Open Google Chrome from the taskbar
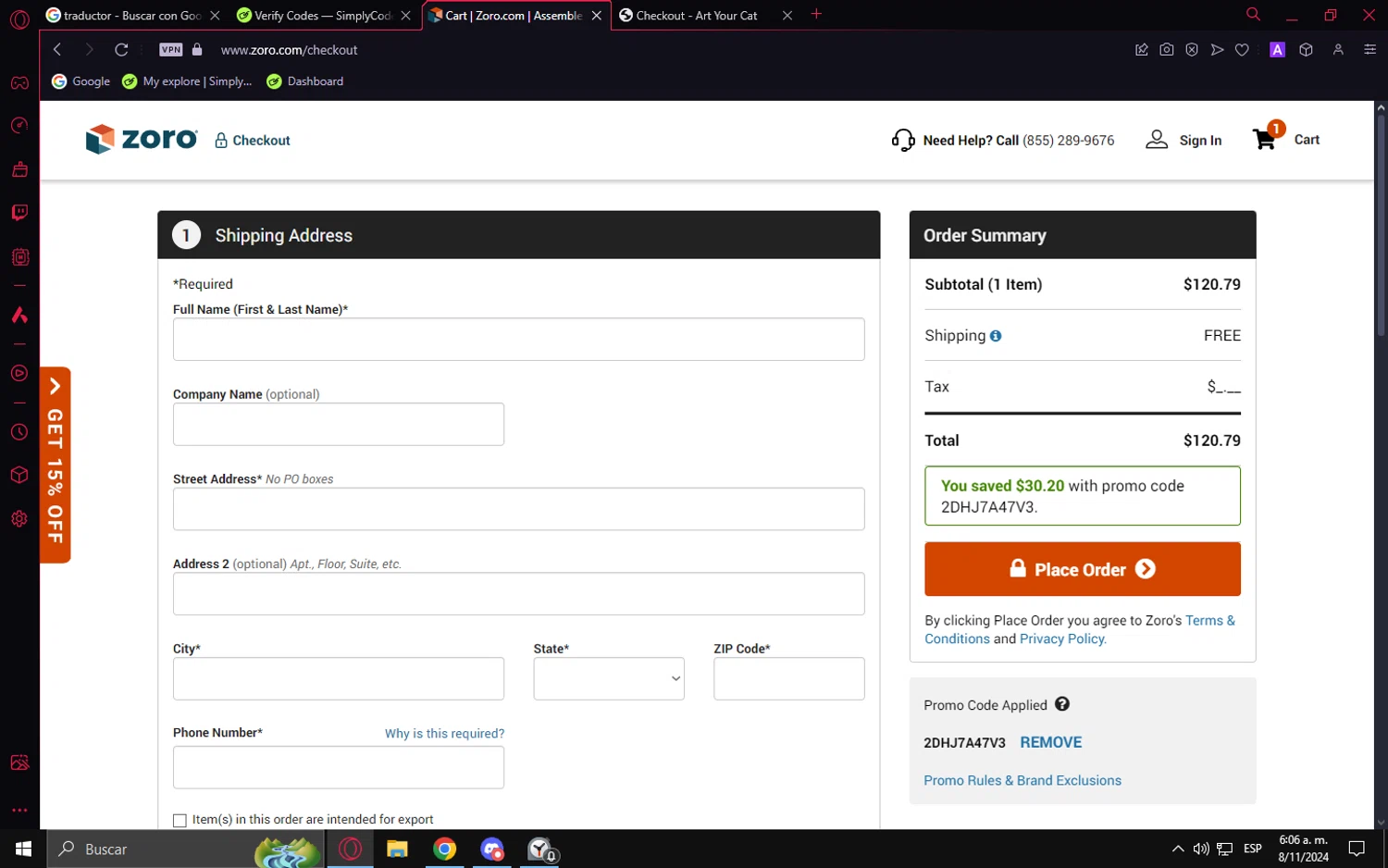This screenshot has width=1388, height=868. coord(445,849)
